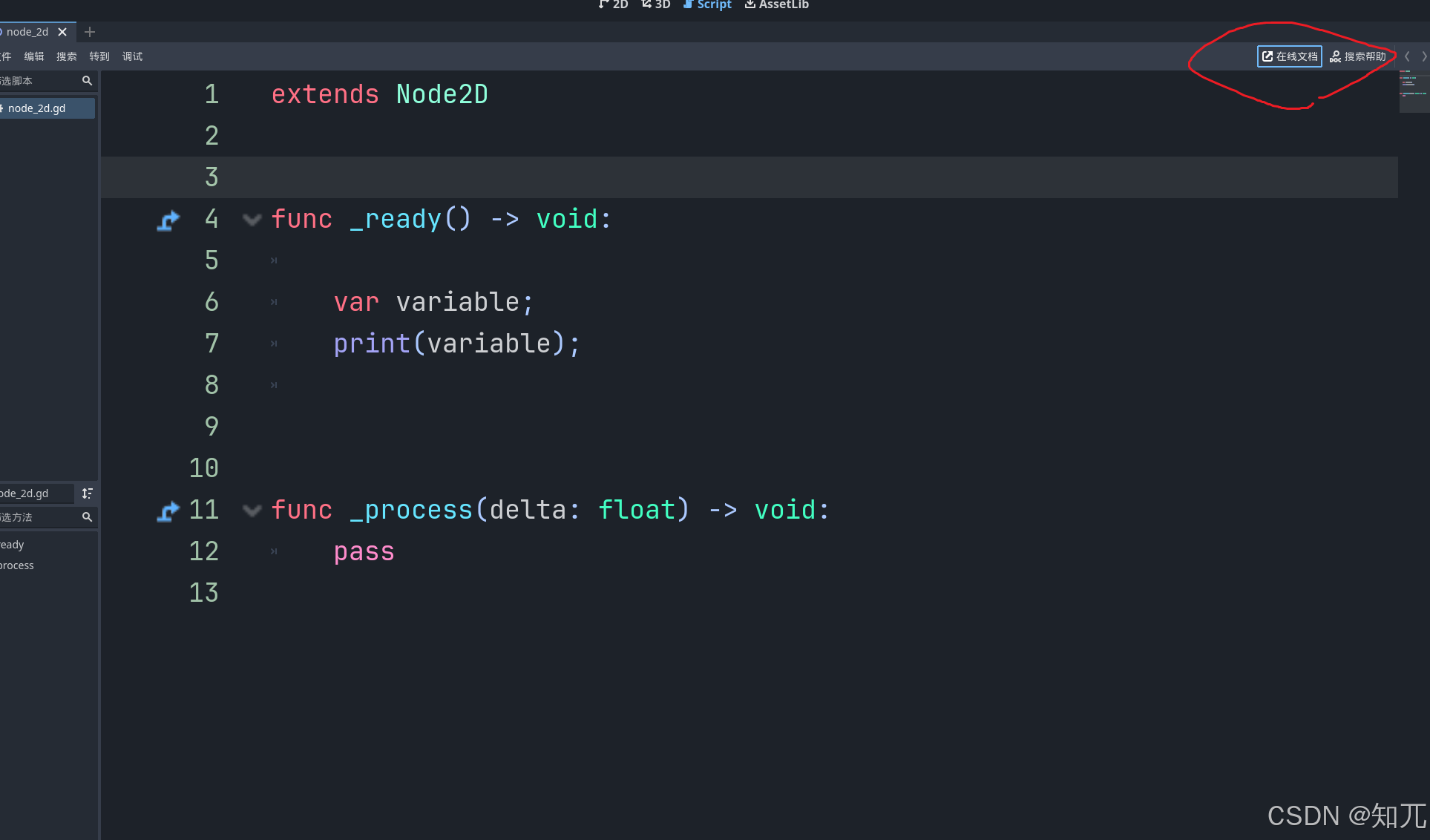Viewport: 1430px width, 840px height.
Task: Switch to the 2D workspace
Action: [614, 5]
